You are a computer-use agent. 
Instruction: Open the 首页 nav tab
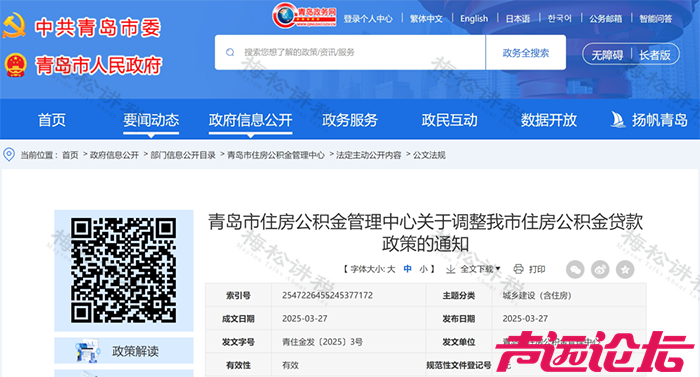[52, 120]
